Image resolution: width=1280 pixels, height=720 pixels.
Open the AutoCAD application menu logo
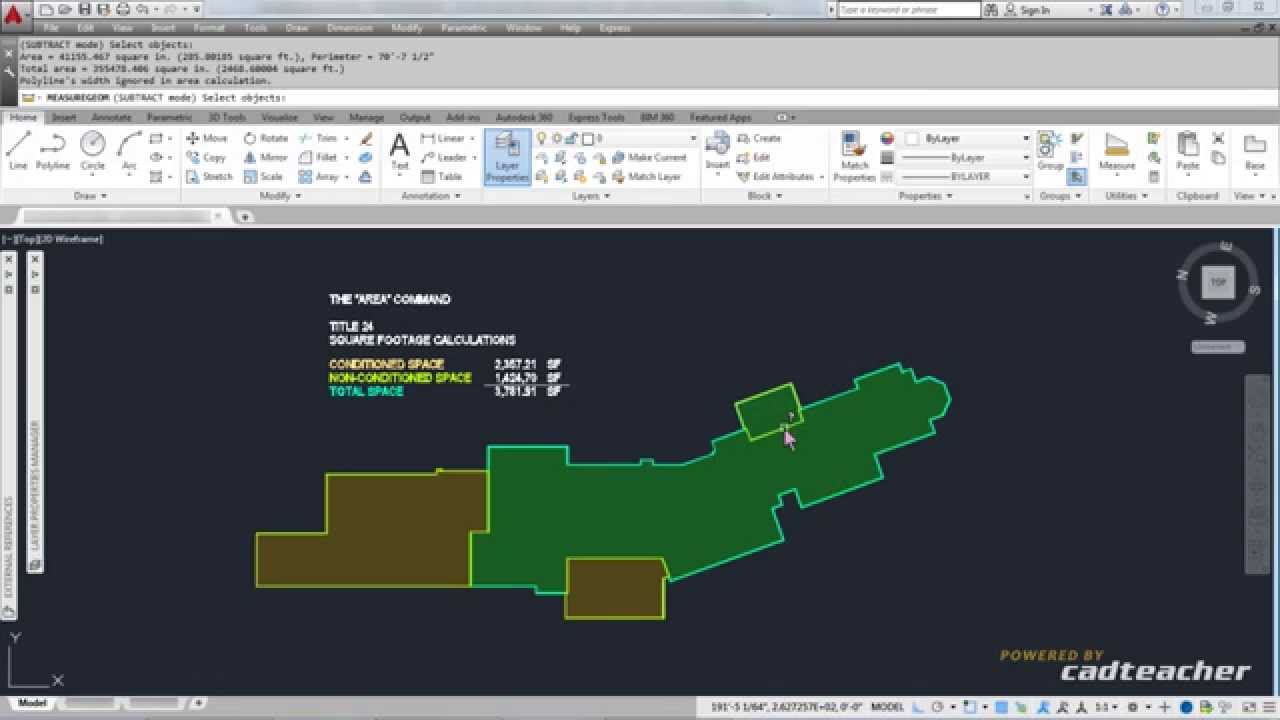click(x=13, y=15)
